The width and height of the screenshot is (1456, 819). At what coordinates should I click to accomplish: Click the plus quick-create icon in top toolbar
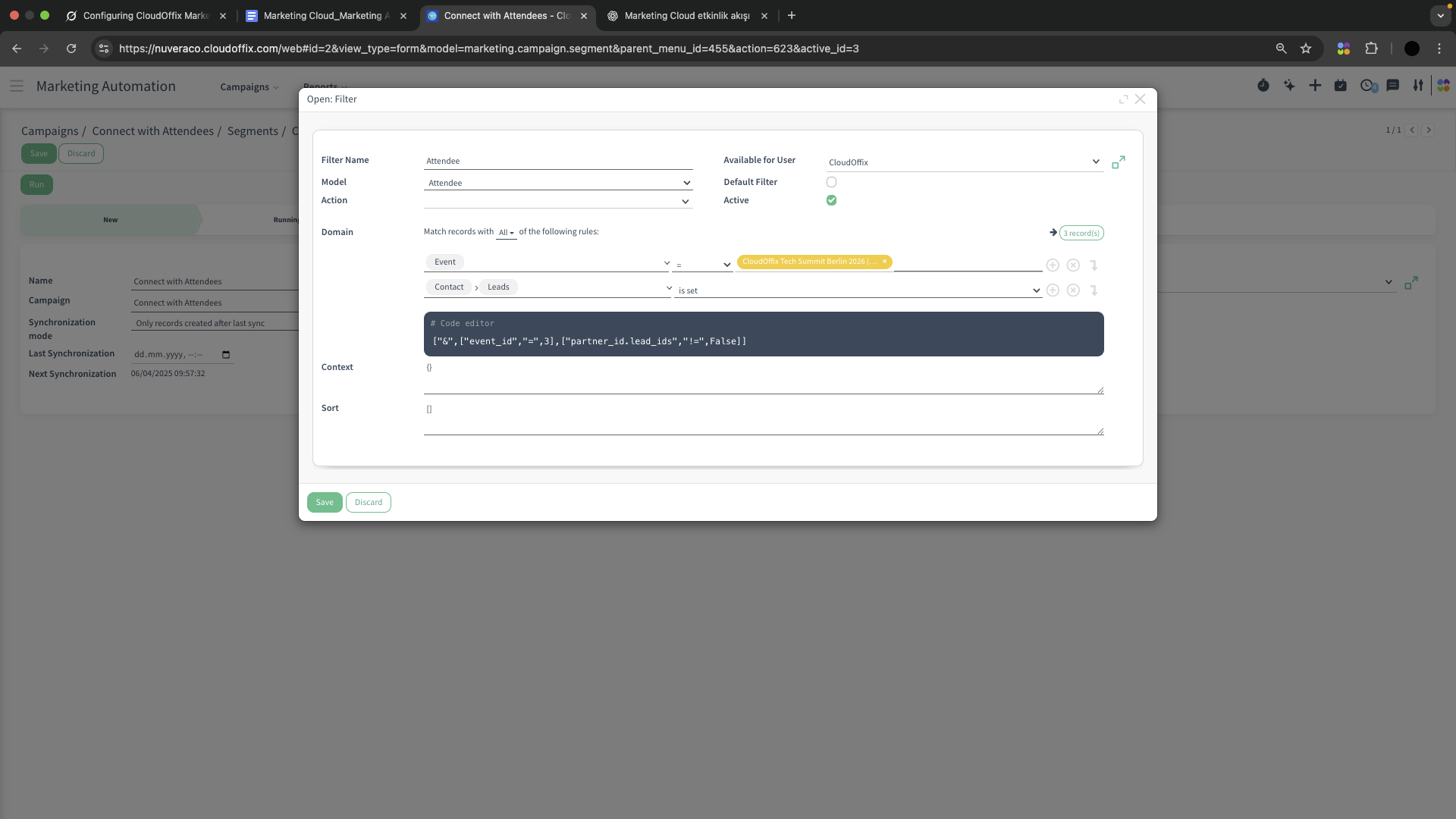pos(1315,86)
